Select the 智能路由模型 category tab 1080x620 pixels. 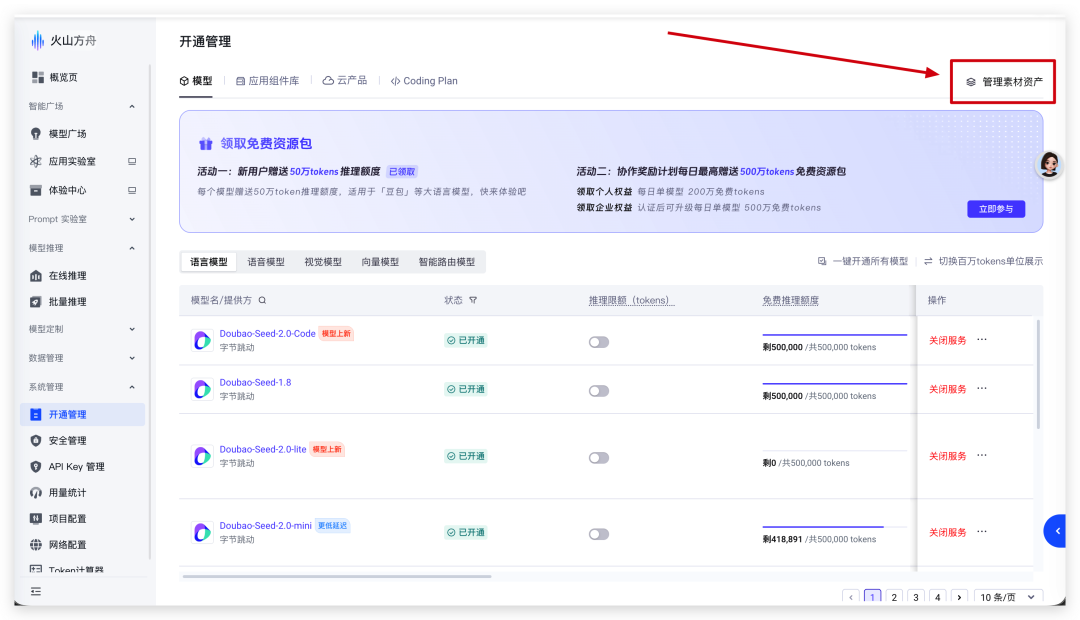[447, 262]
